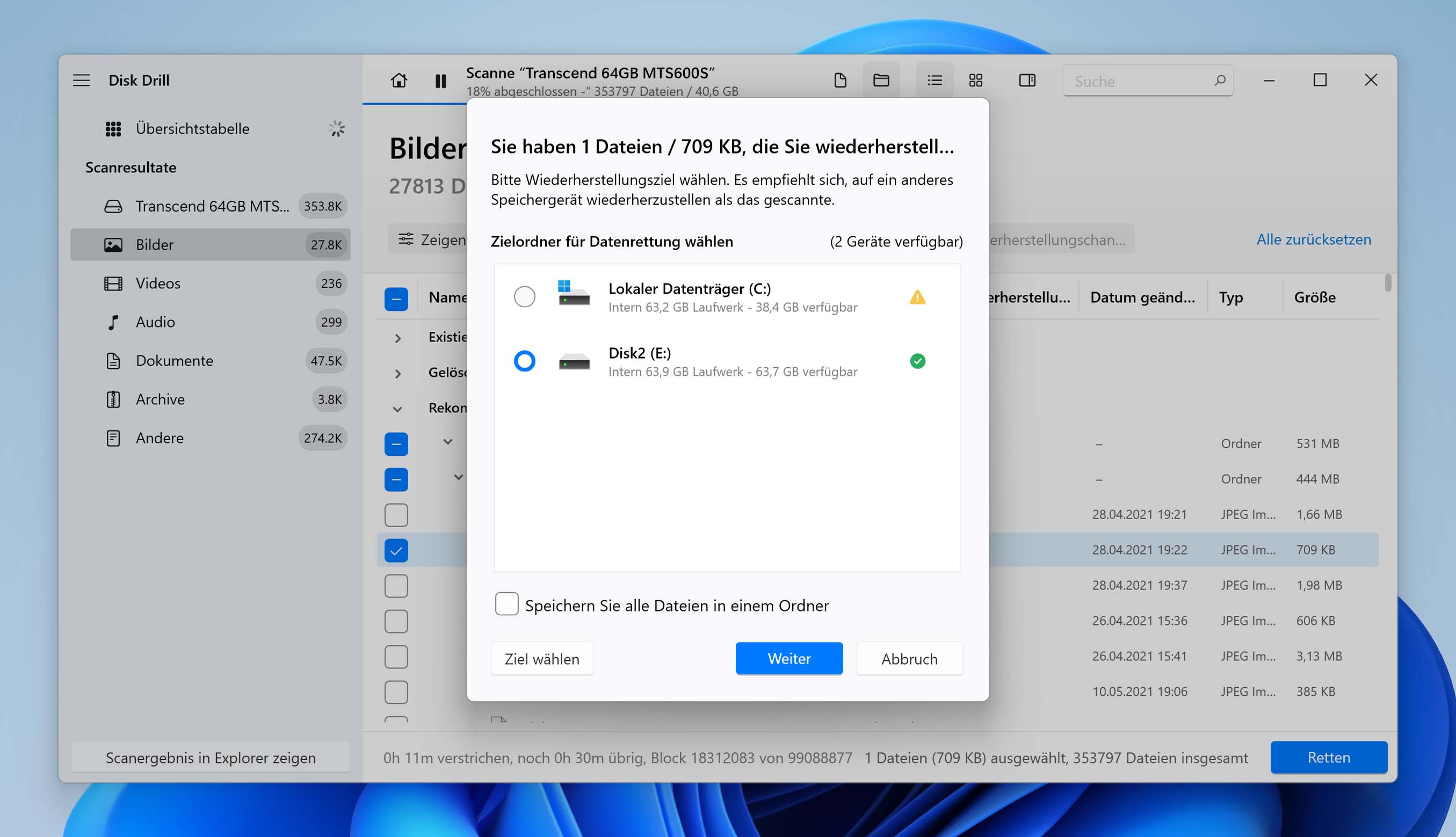Select Transcend 64GB MTS... scan result

(x=211, y=206)
